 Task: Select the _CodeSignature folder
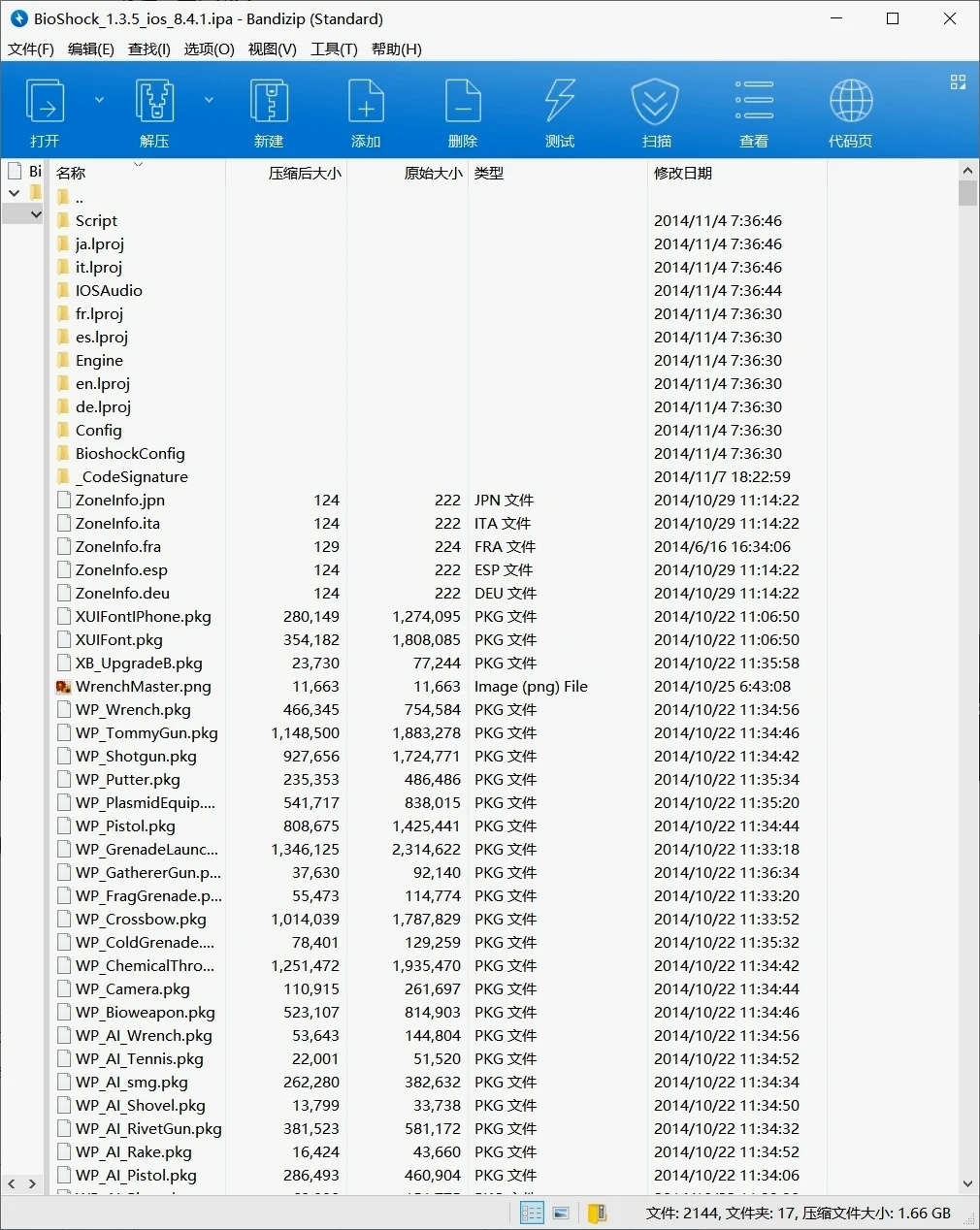[132, 477]
